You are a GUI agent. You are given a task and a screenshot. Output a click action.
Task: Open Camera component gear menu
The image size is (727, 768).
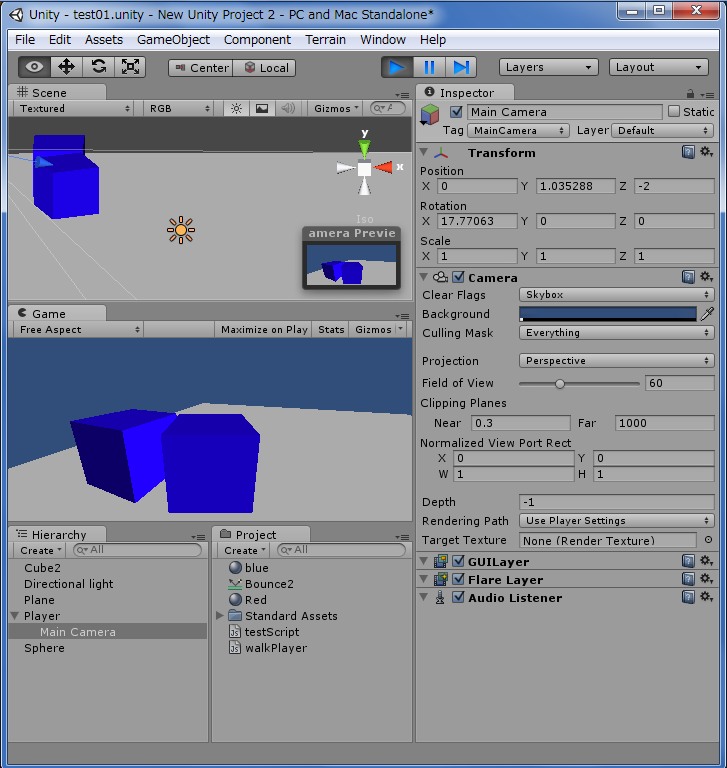[x=706, y=277]
